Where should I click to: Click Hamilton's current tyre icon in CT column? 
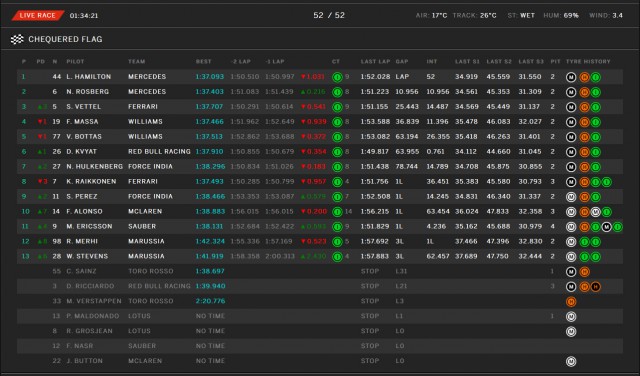pos(337,77)
